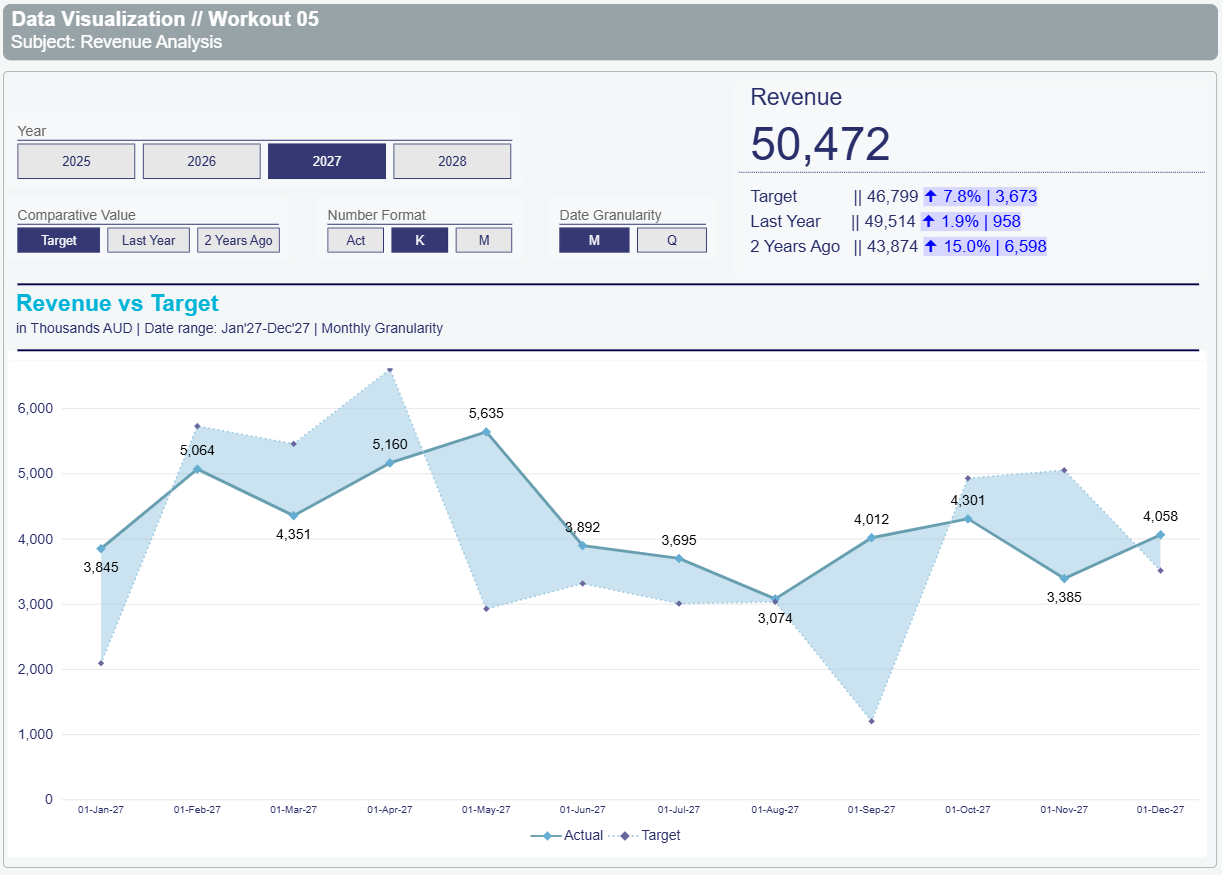Viewport: 1222px width, 875px height.
Task: Click the March data label 4,351
Action: (293, 534)
